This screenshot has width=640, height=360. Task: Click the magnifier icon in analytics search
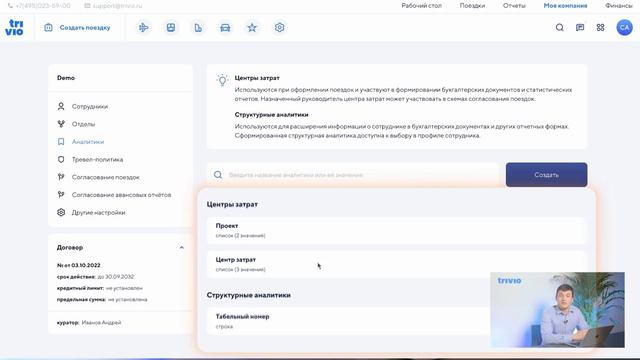click(218, 175)
